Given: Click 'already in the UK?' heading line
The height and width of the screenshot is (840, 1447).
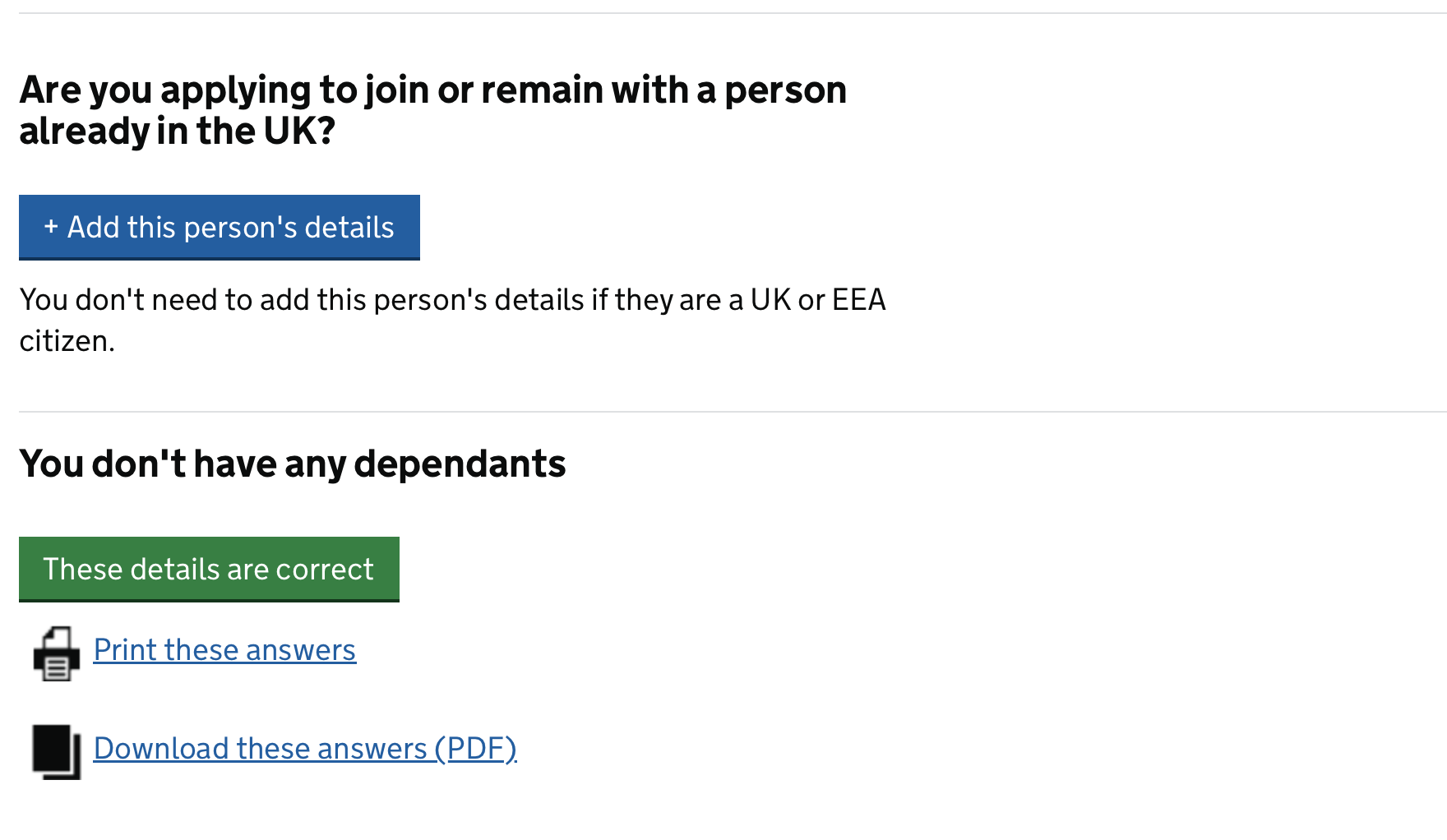Looking at the screenshot, I should [x=177, y=132].
